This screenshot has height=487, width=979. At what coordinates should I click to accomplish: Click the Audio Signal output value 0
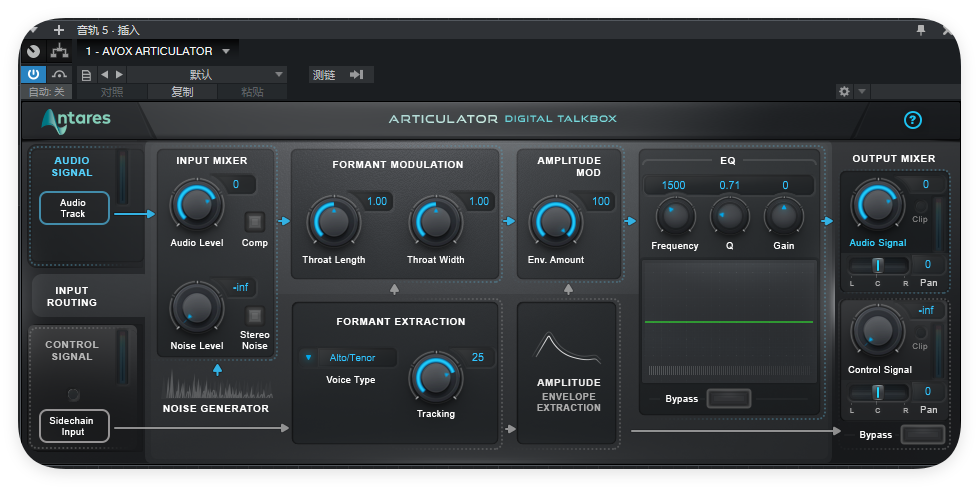coord(926,184)
